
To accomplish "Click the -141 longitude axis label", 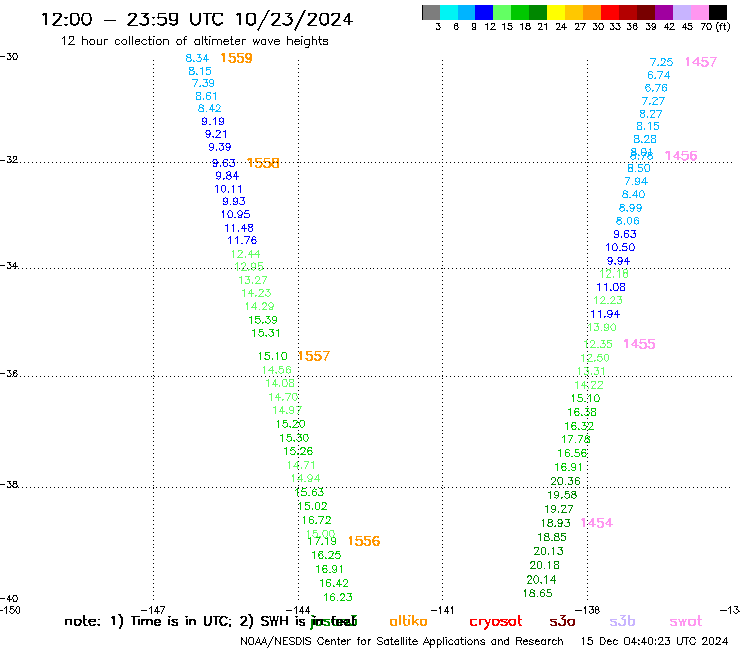I will [x=443, y=610].
